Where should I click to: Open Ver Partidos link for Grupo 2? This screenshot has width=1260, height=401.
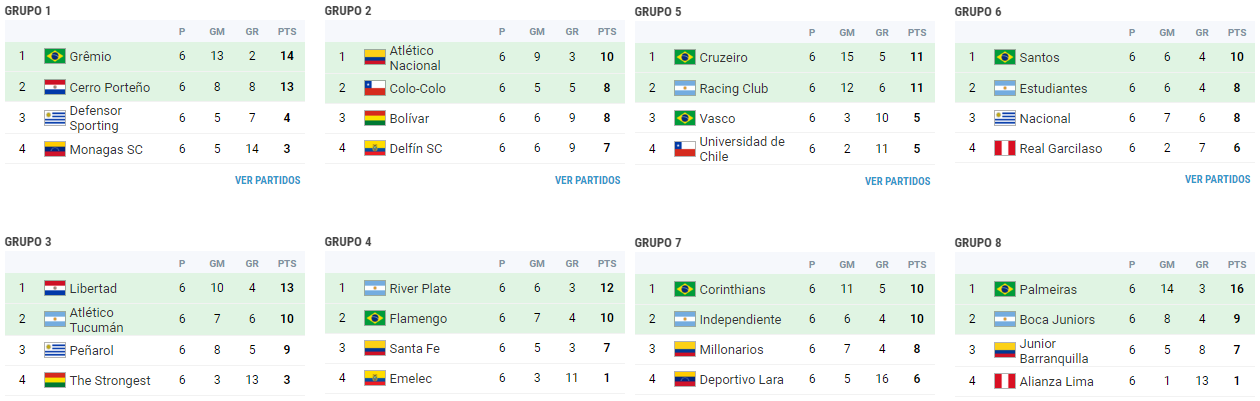tap(587, 181)
